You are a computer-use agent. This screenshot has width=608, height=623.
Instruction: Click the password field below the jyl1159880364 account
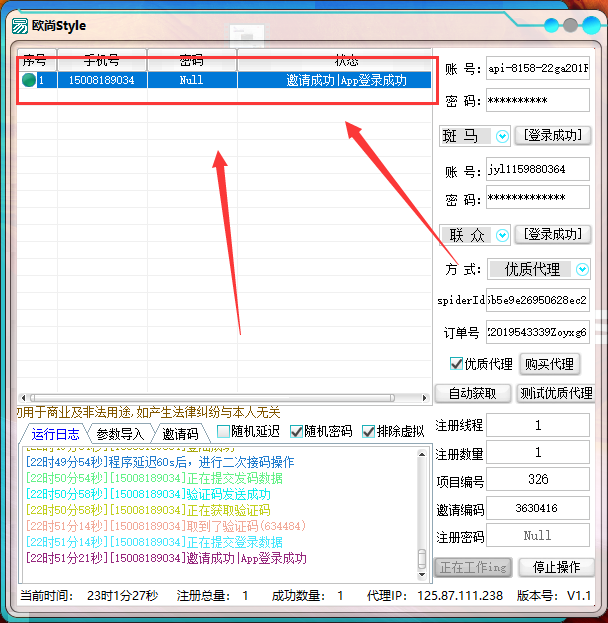tap(538, 197)
